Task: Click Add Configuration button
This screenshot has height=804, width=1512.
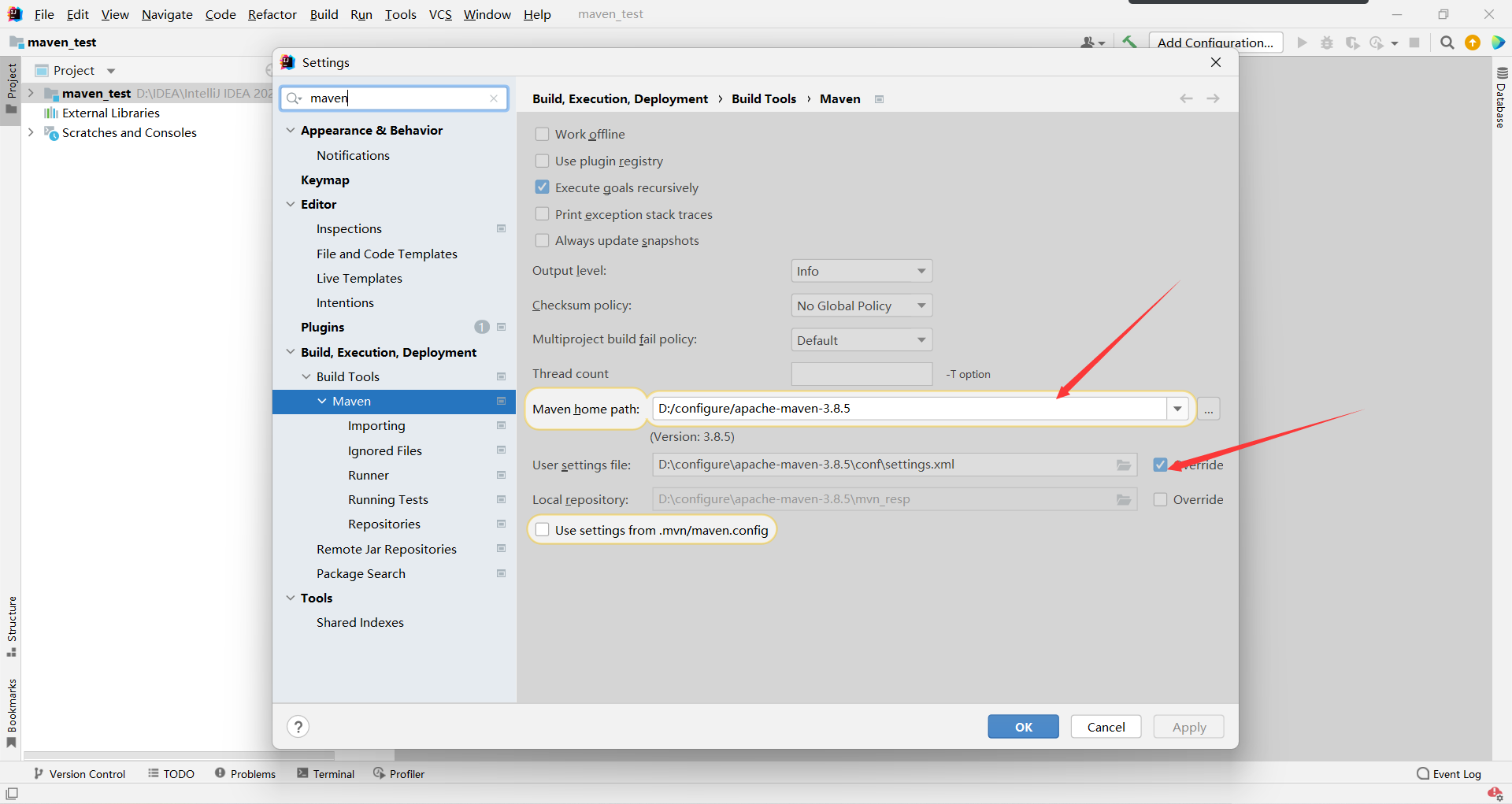Action: [x=1215, y=43]
